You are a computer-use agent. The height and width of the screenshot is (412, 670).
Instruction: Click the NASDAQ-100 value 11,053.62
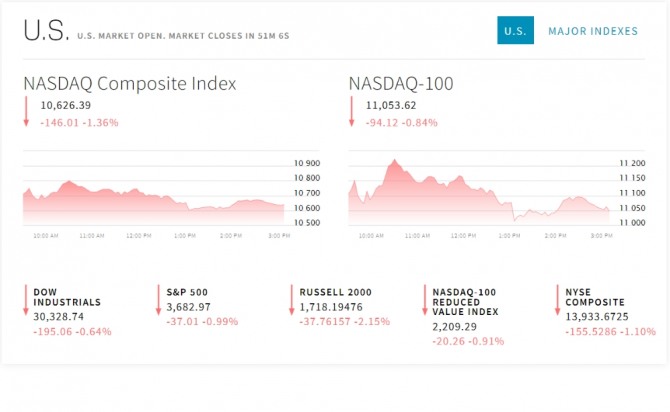pos(391,105)
